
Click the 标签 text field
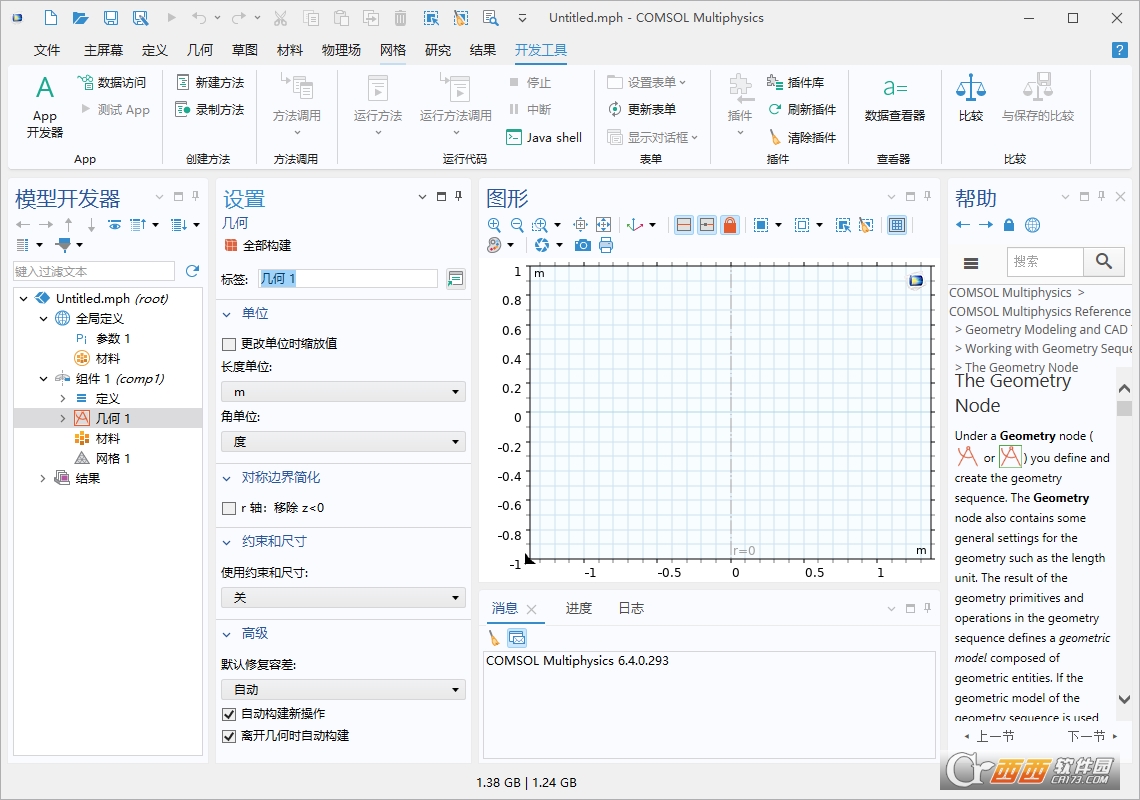point(348,279)
